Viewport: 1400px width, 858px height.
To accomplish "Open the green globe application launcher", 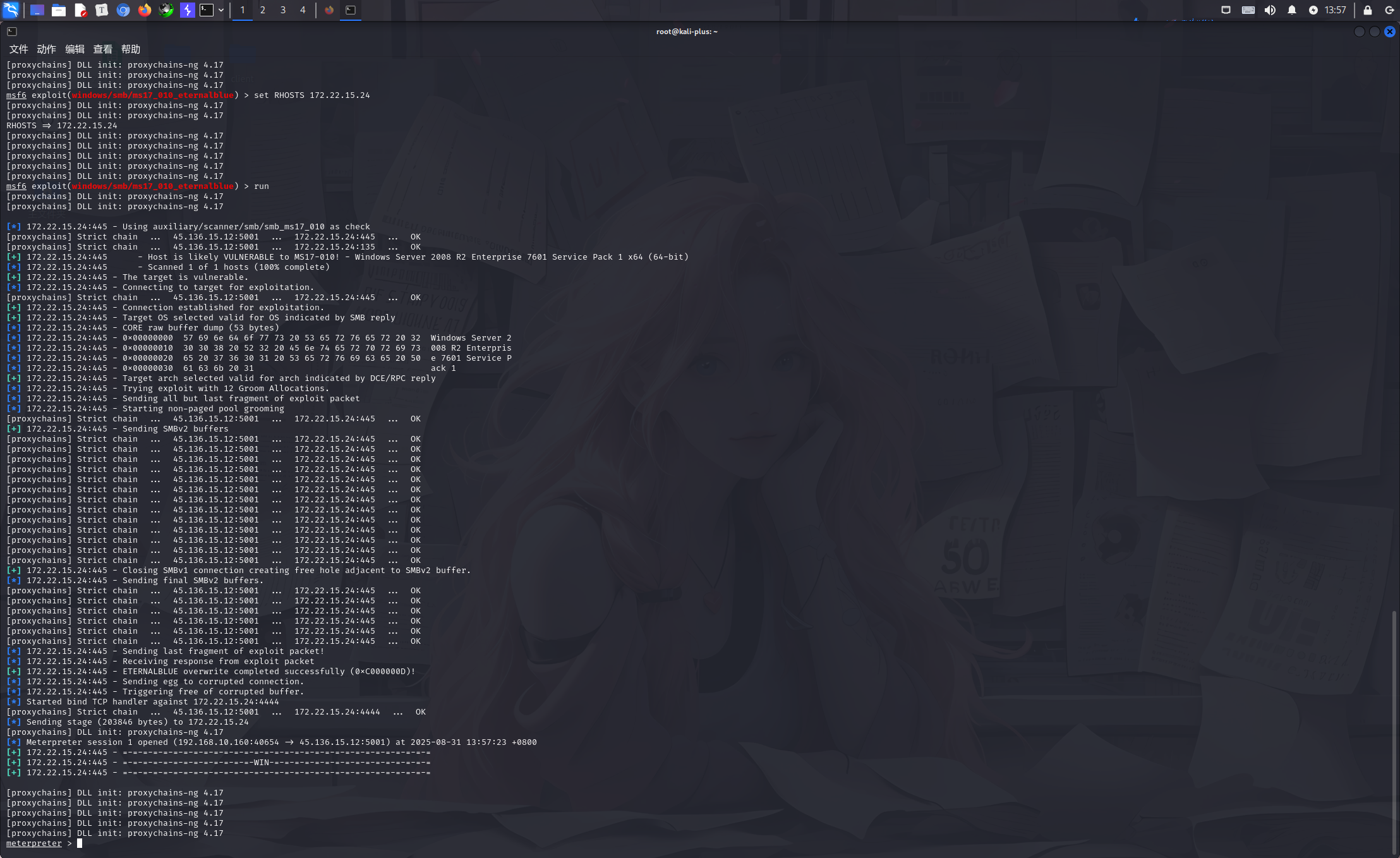I will click(166, 10).
